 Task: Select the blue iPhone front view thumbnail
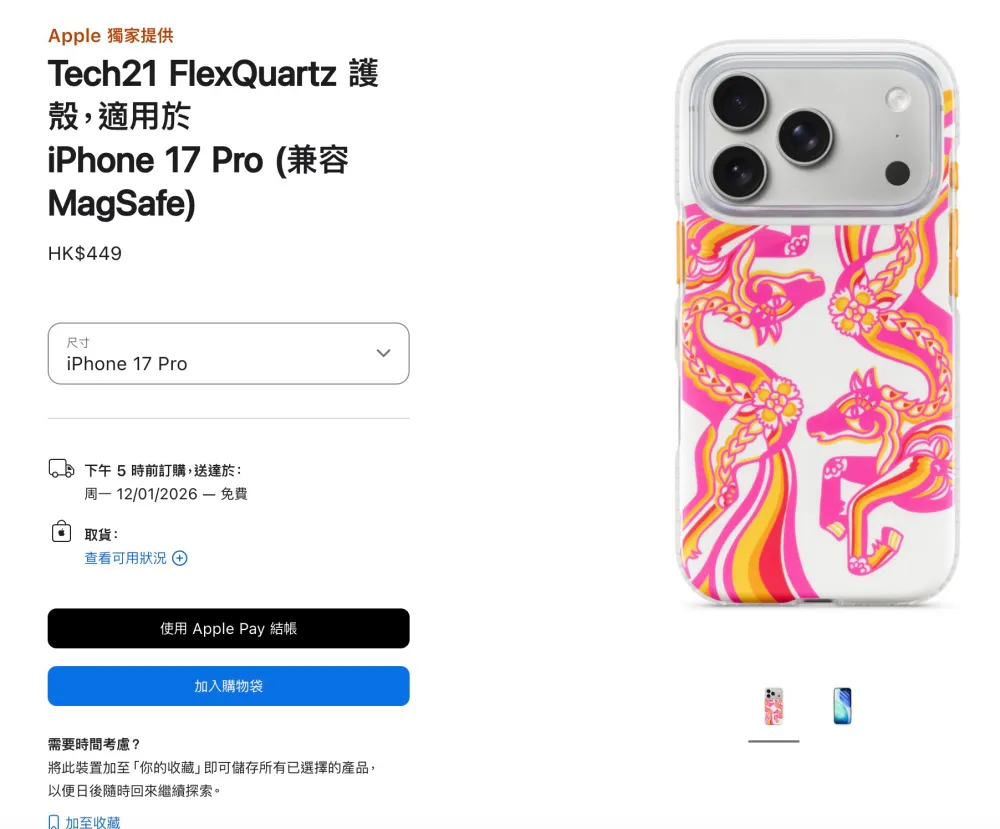(842, 706)
